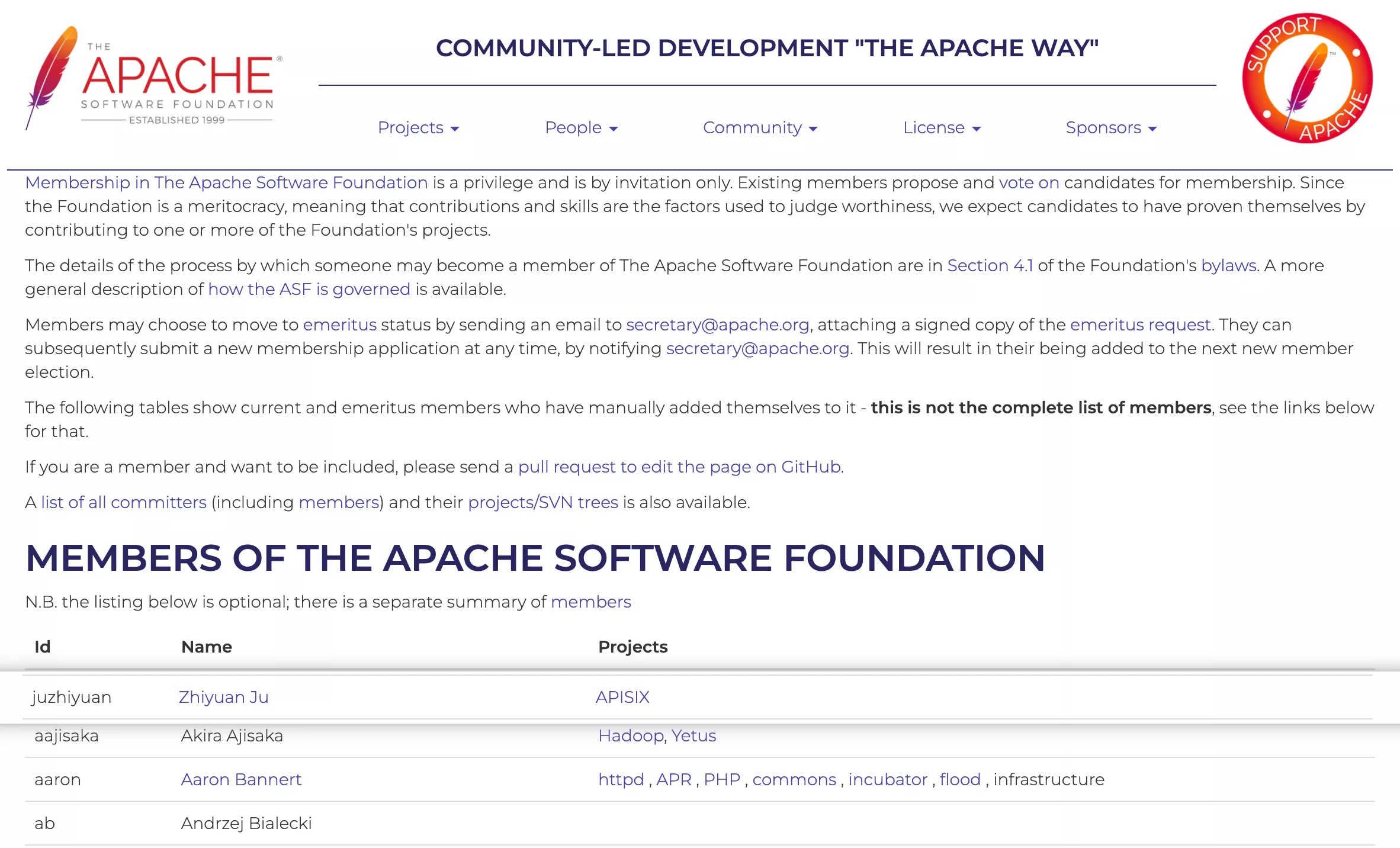Image resolution: width=1400 pixels, height=848 pixels.
Task: Select the Akira Ajisaka name cell
Action: point(232,735)
